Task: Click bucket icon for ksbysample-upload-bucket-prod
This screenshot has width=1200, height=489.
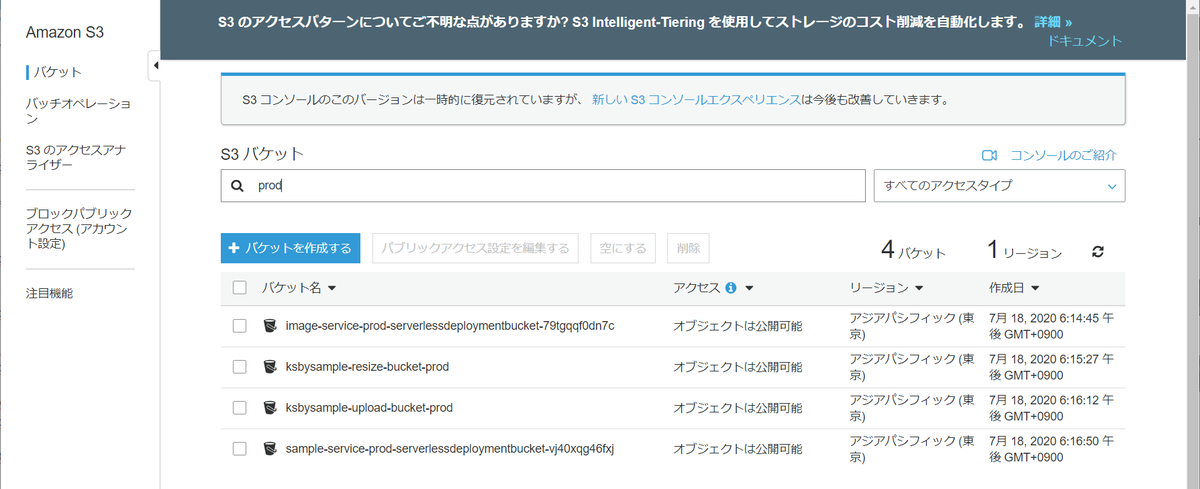Action: point(269,408)
